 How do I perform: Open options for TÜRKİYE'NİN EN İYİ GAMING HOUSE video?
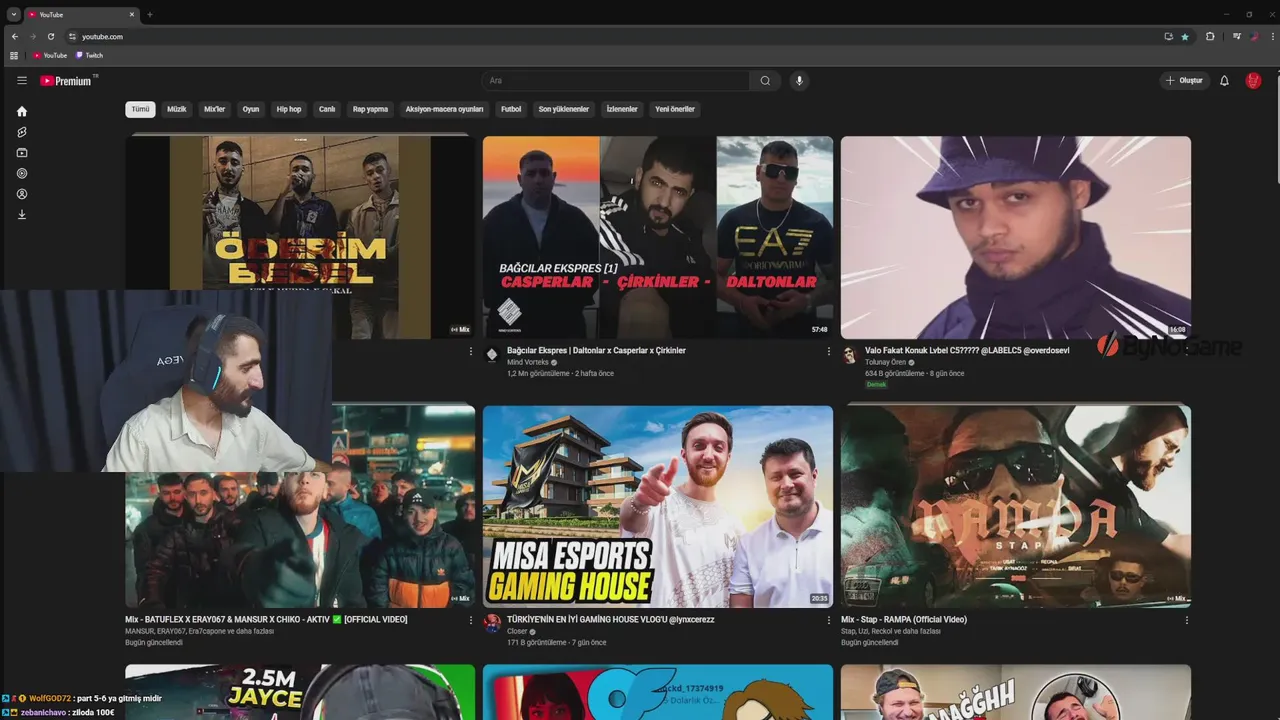[x=828, y=620]
